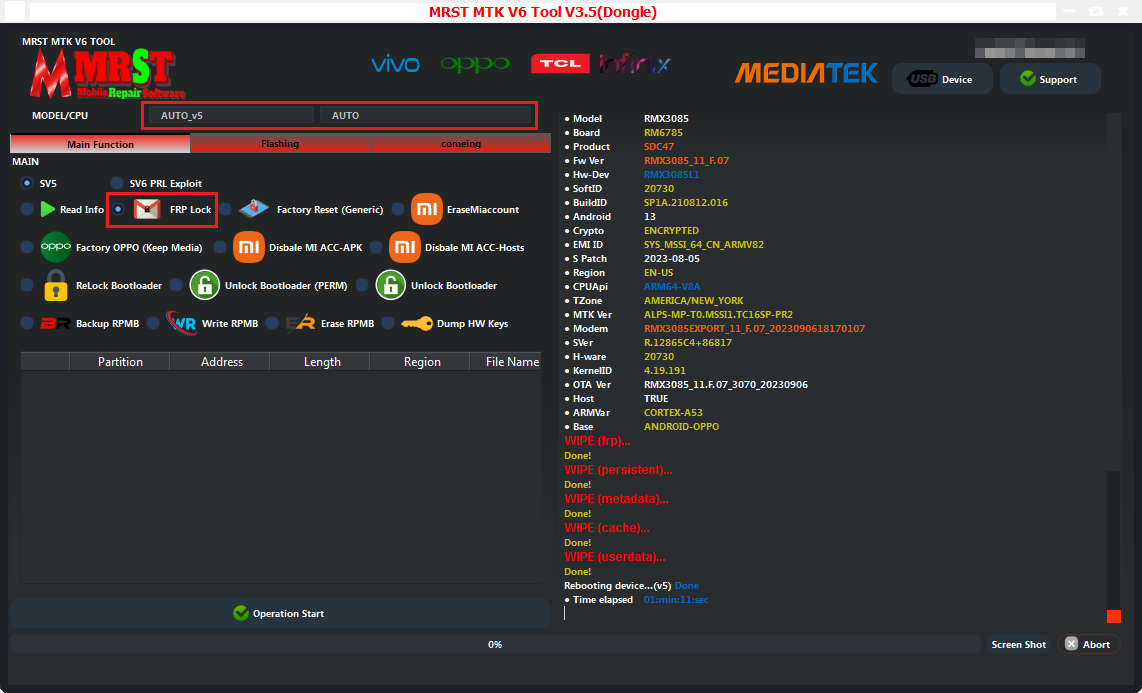The image size is (1142, 693).
Task: Click the SP1A.210812.016 BuildID value
Action: pyautogui.click(x=686, y=202)
